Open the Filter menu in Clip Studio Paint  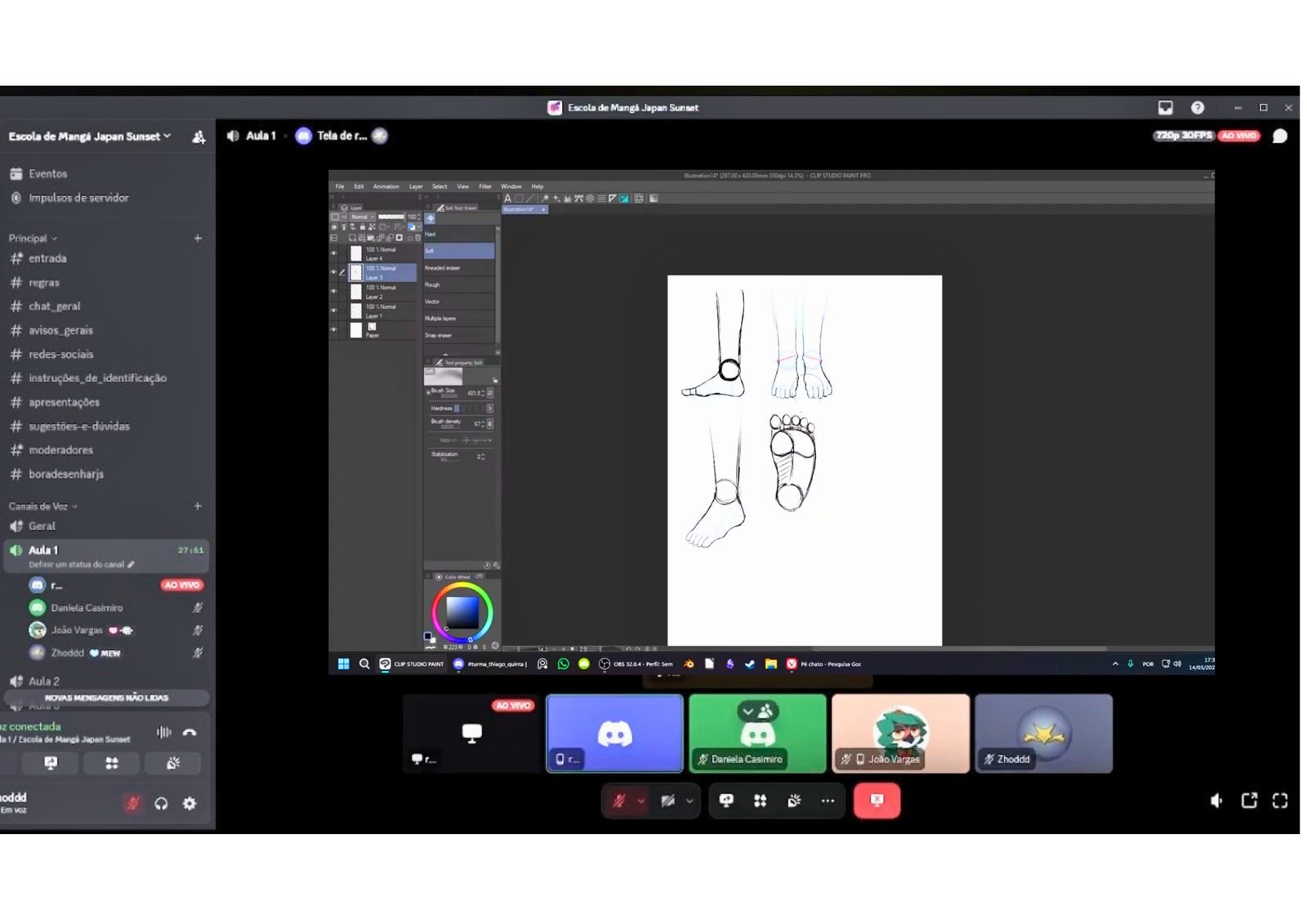click(x=485, y=187)
